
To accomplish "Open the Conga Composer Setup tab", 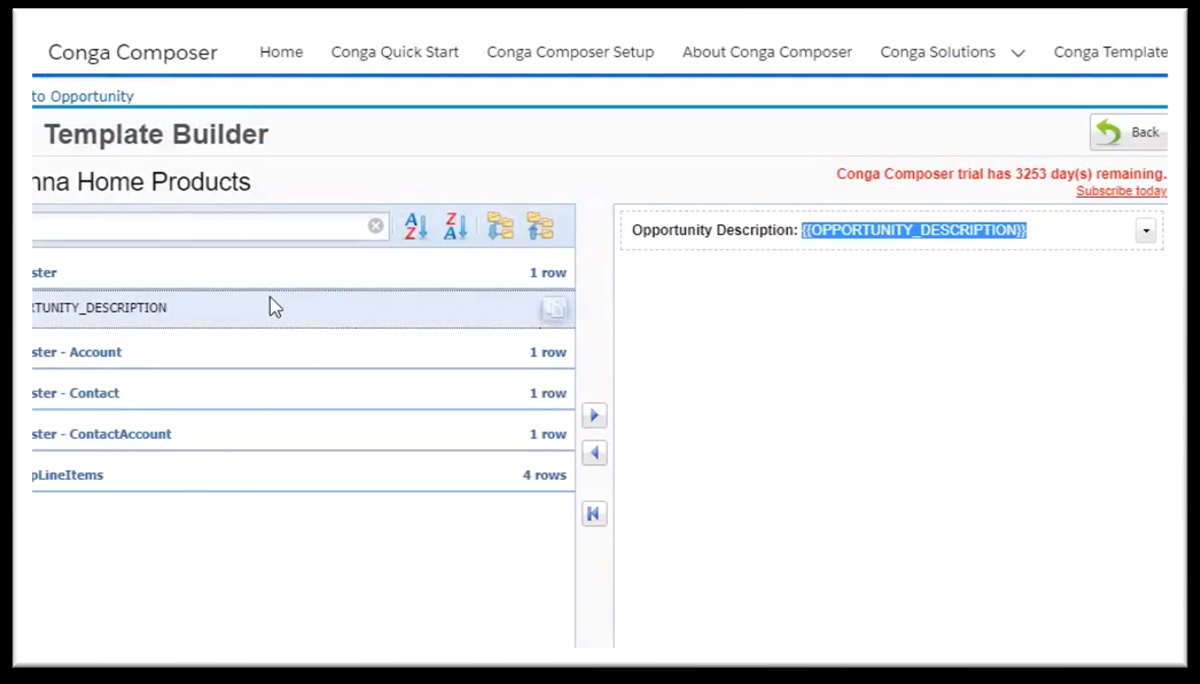I will click(570, 52).
